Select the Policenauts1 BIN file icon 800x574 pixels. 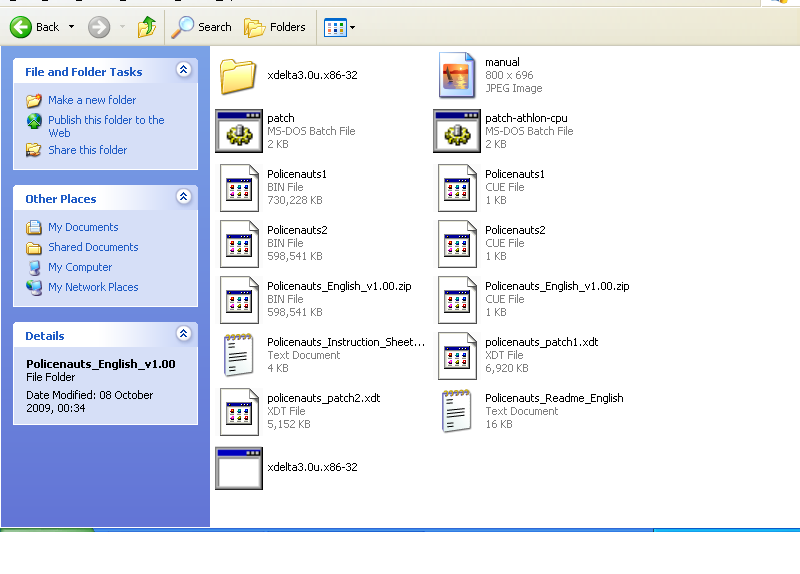[239, 187]
